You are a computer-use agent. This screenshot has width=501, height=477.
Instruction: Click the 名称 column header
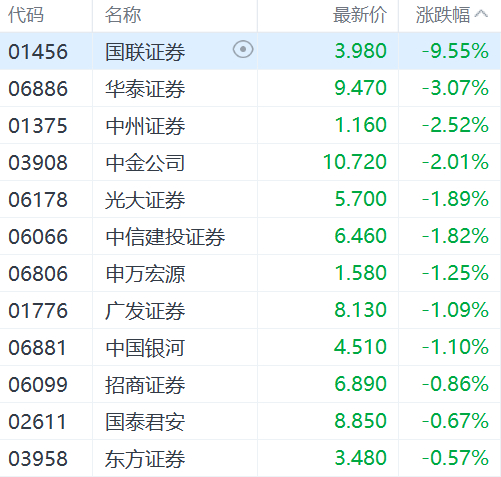(123, 15)
